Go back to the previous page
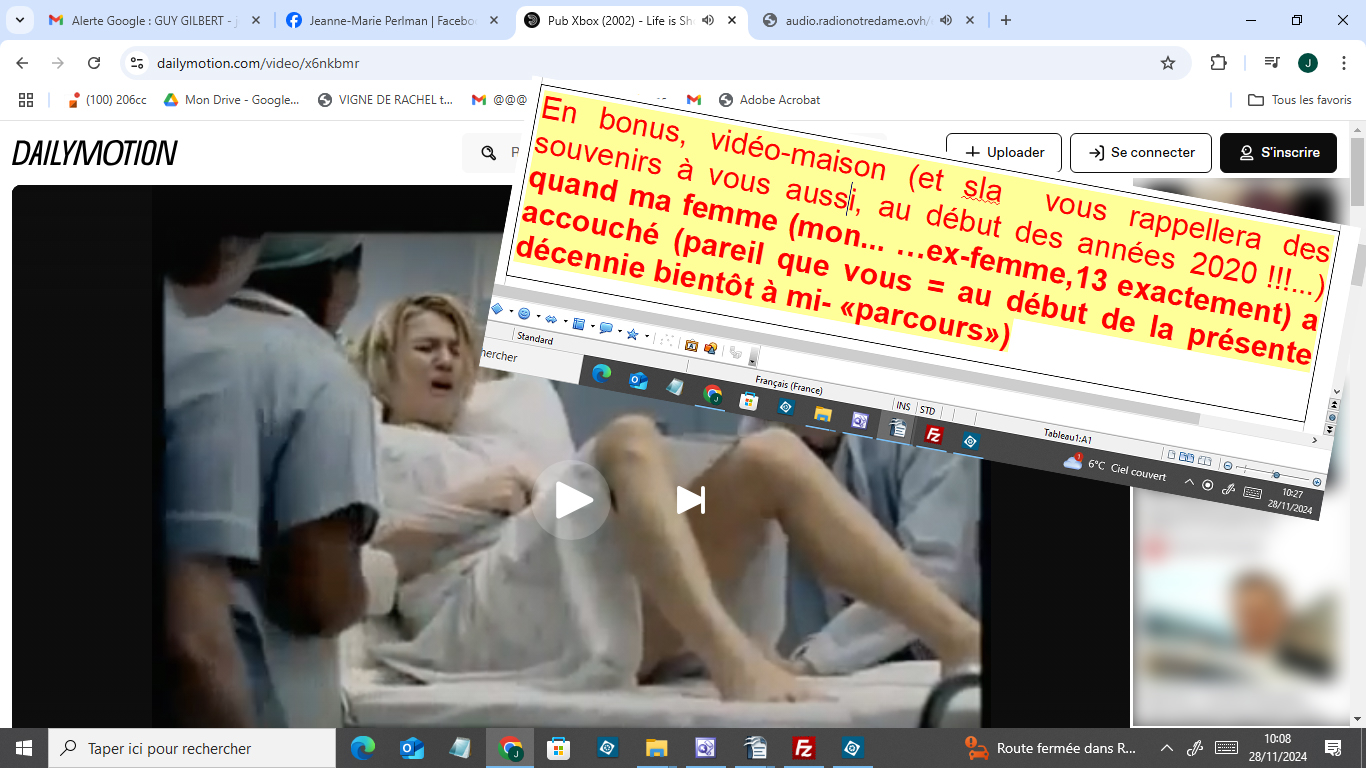1366x768 pixels. coord(22,63)
